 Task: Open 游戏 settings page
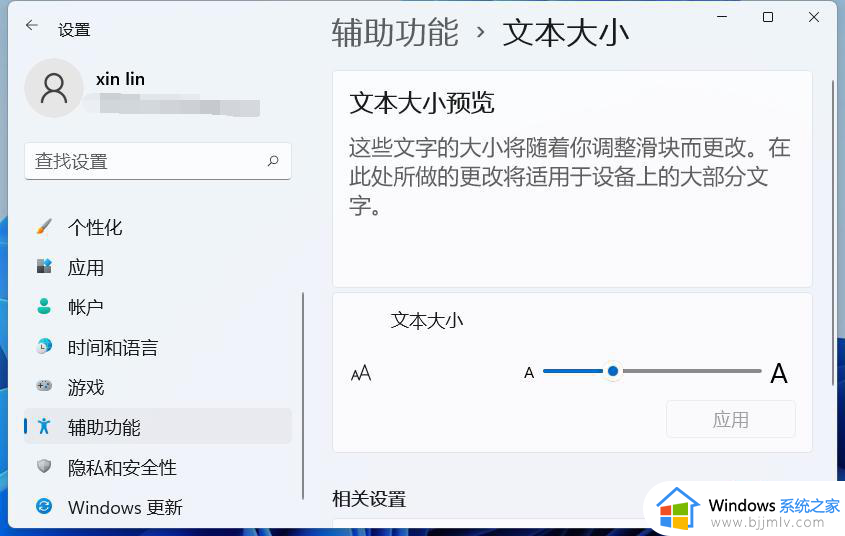[x=158, y=387]
